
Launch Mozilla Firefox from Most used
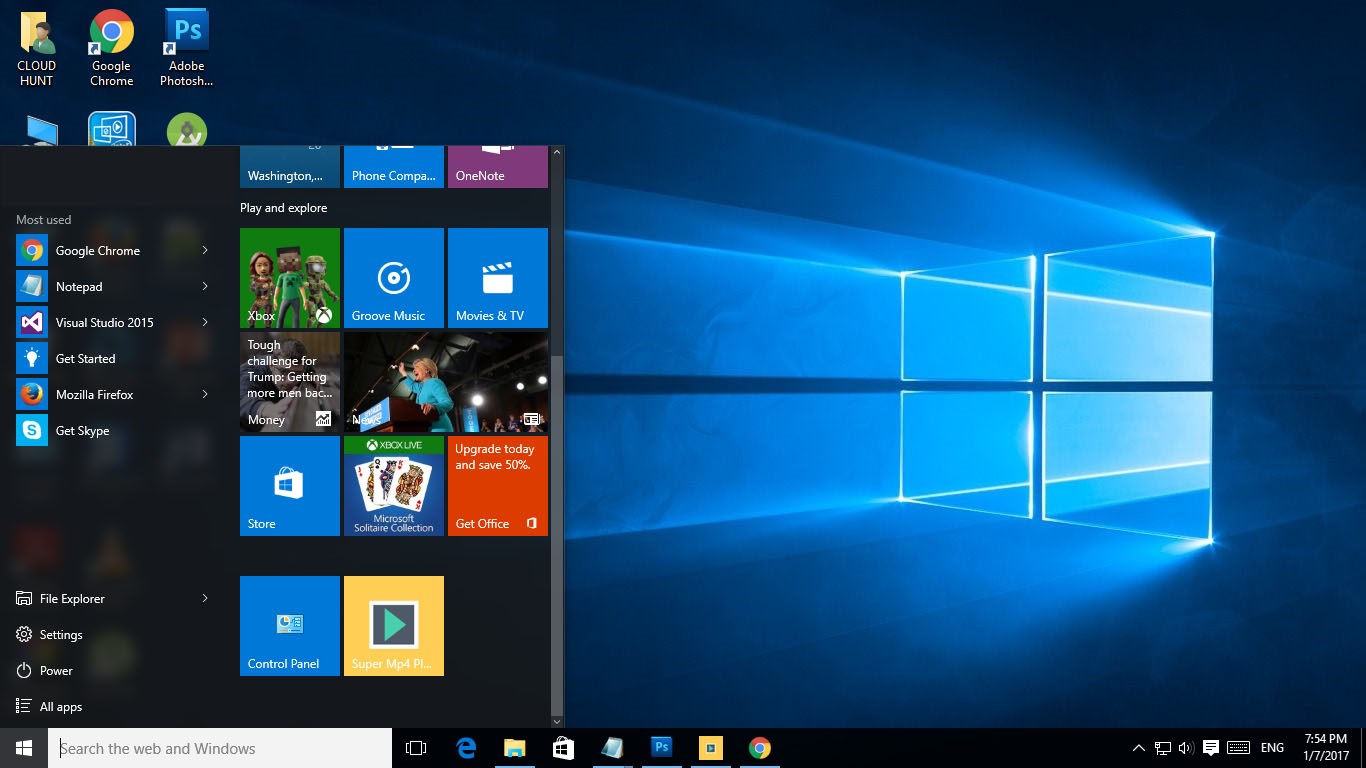click(x=95, y=395)
